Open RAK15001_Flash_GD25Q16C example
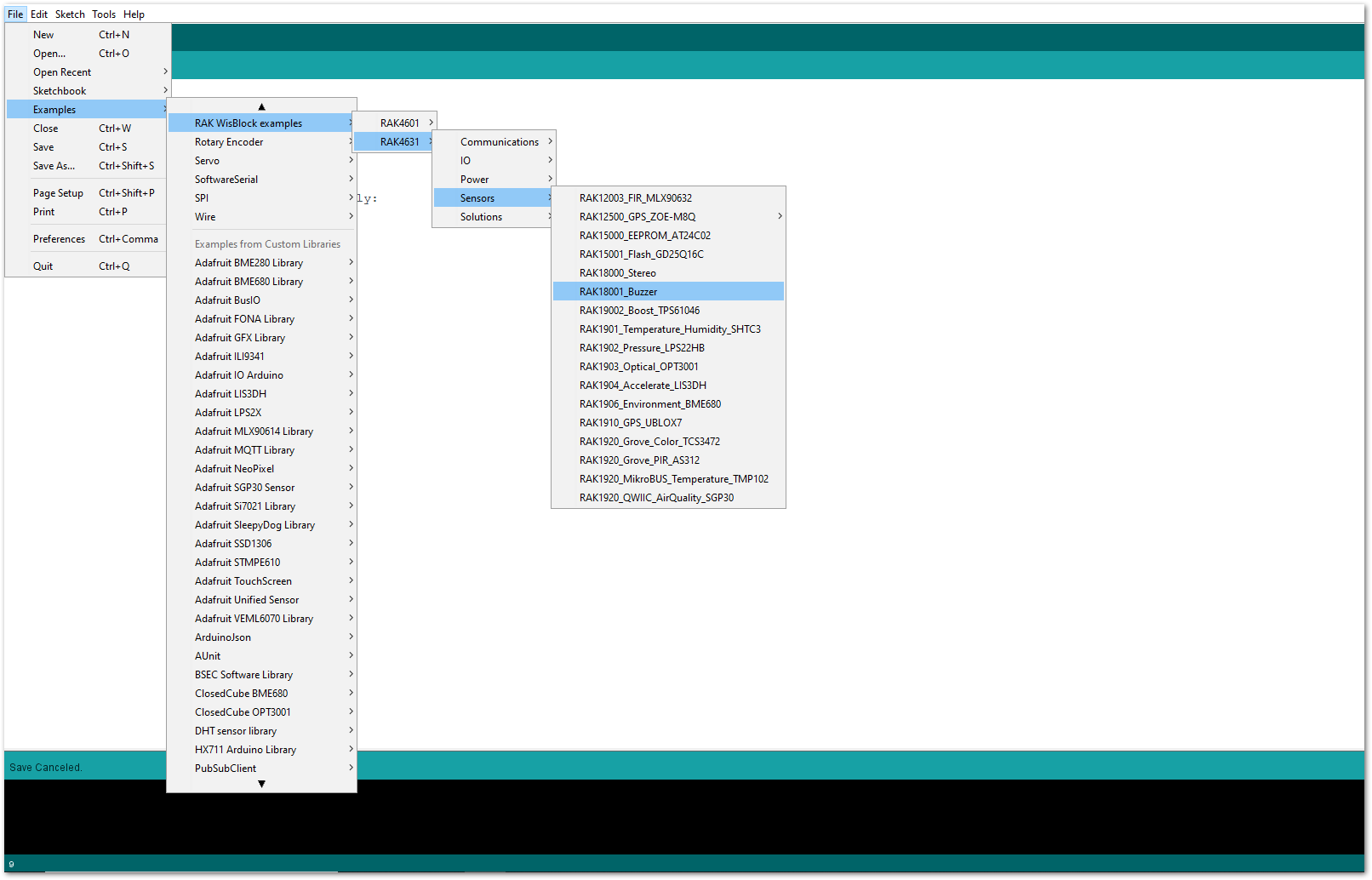Image resolution: width=1372 pixels, height=880 pixels. tap(668, 254)
